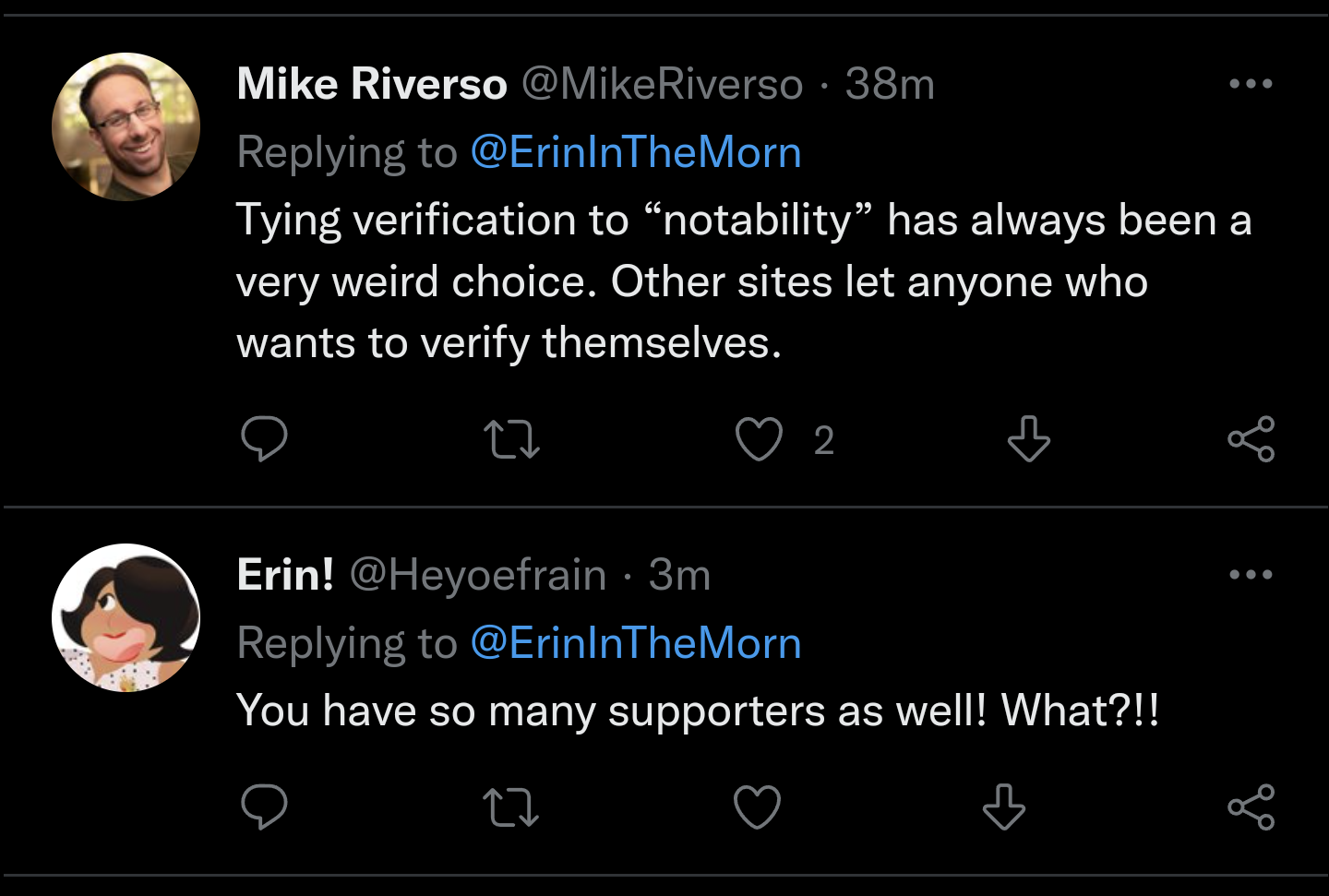Go to Mike Riverso display name

[372, 84]
